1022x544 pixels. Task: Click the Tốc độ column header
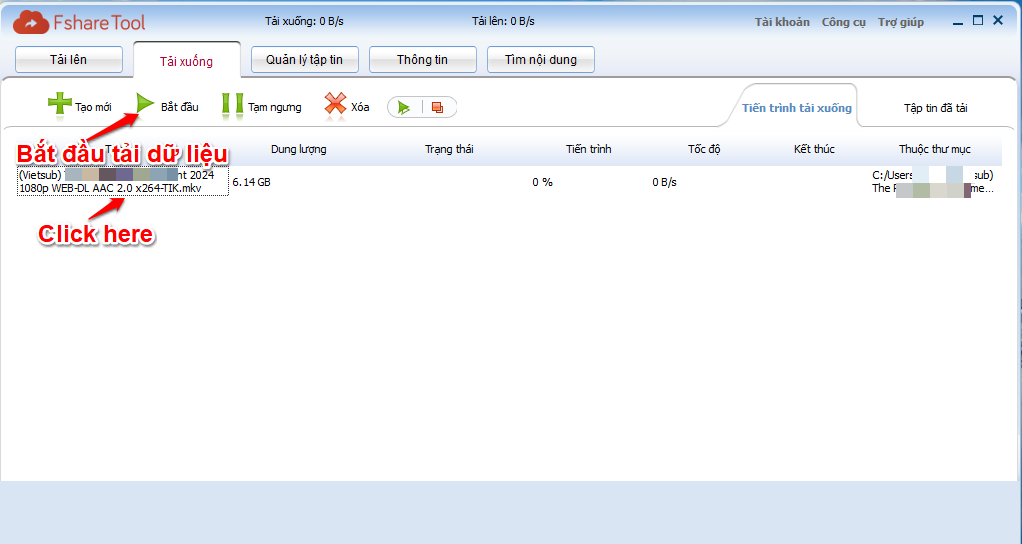704,149
